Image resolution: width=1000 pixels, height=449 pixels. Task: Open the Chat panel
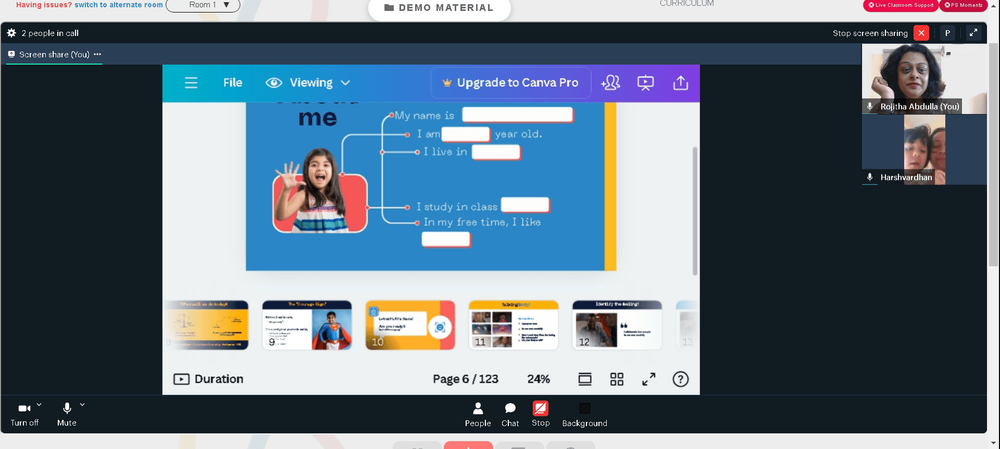click(510, 415)
